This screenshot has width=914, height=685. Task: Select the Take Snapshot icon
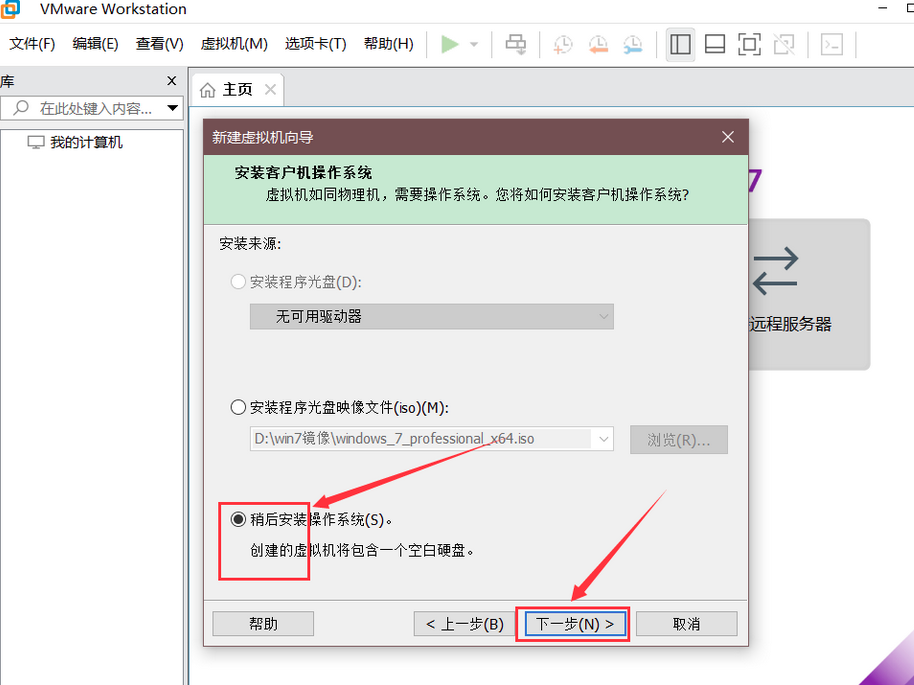point(561,44)
